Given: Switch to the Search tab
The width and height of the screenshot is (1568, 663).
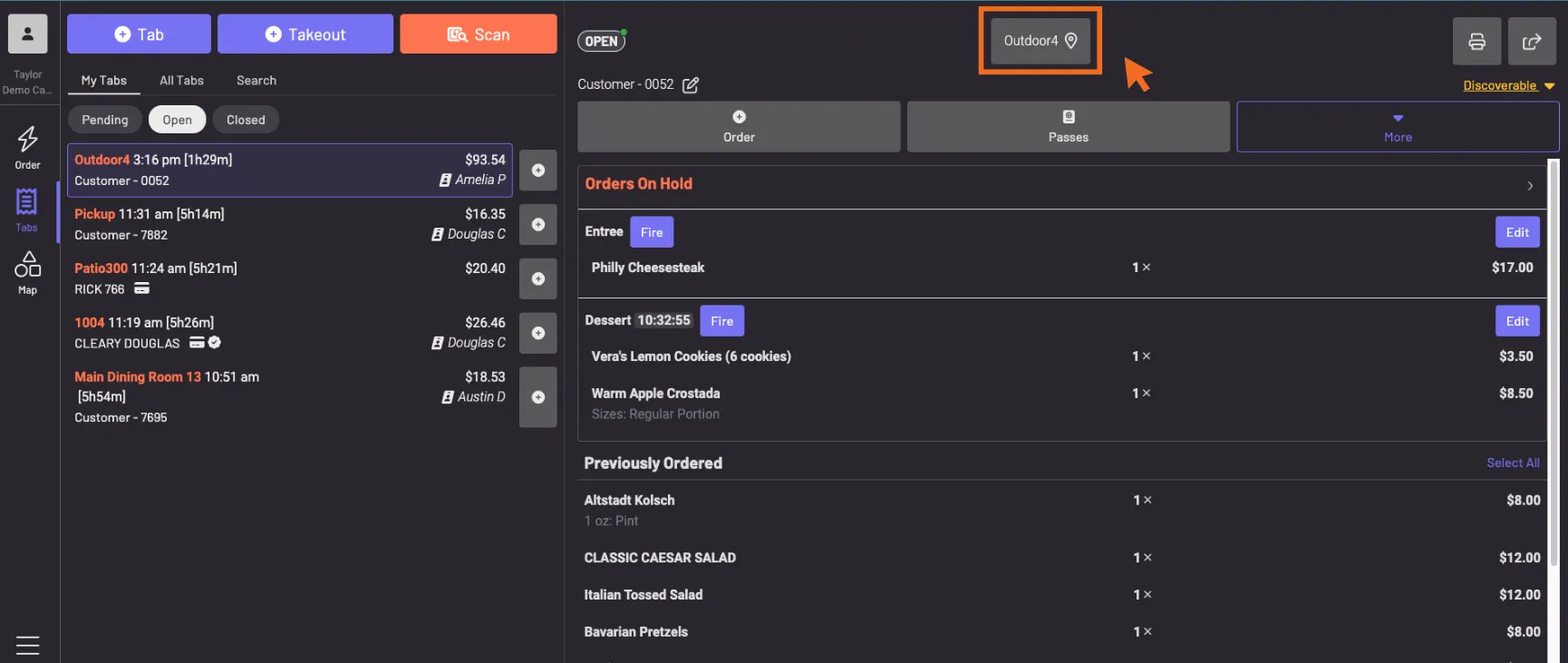Looking at the screenshot, I should pos(256,81).
